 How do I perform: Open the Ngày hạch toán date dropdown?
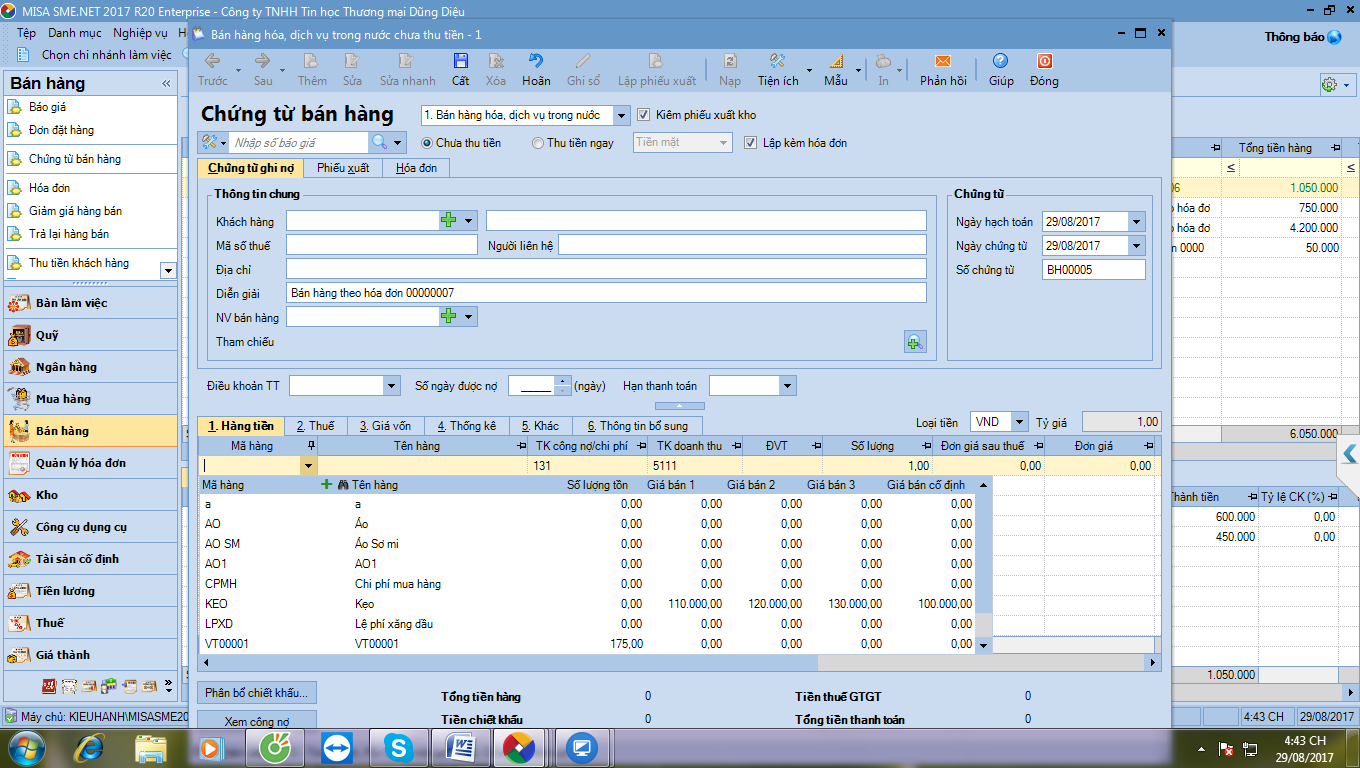click(x=1136, y=222)
